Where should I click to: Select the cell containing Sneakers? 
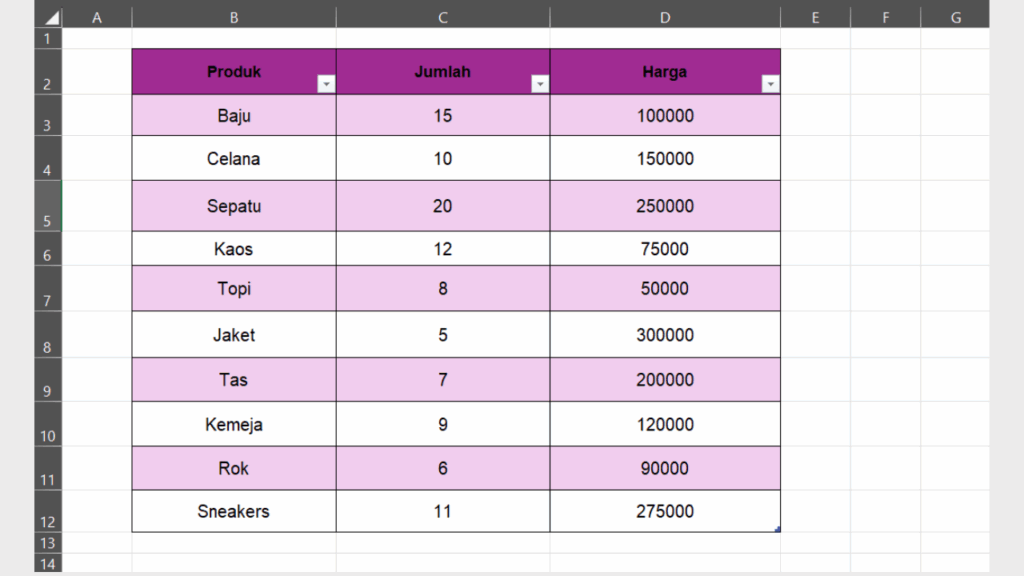233,511
